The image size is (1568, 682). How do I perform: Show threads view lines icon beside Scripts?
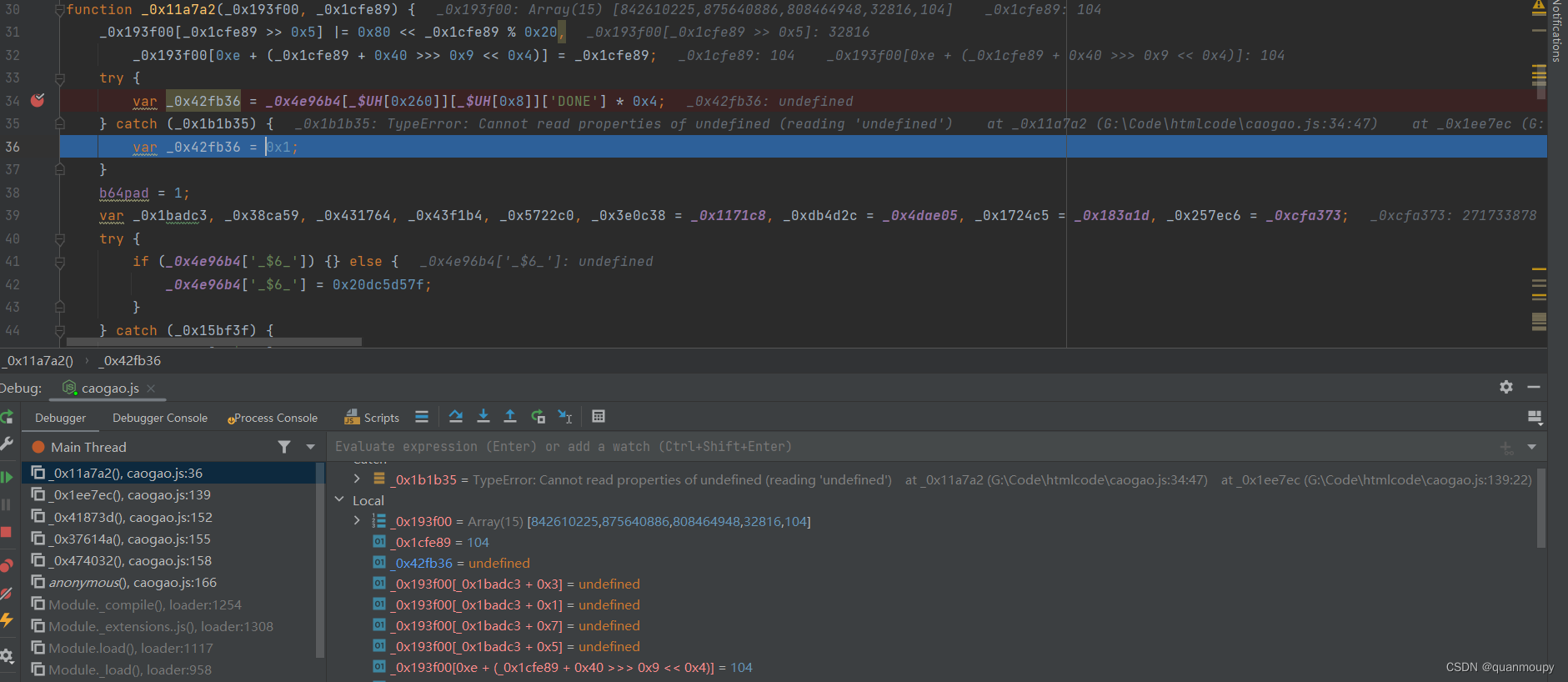[x=422, y=417]
